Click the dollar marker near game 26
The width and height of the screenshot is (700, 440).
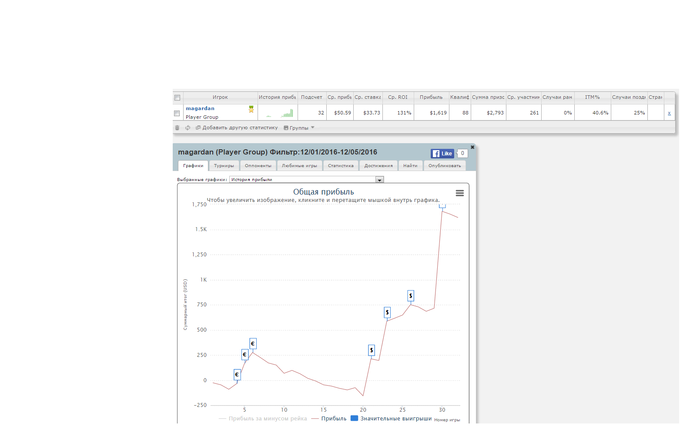410,296
